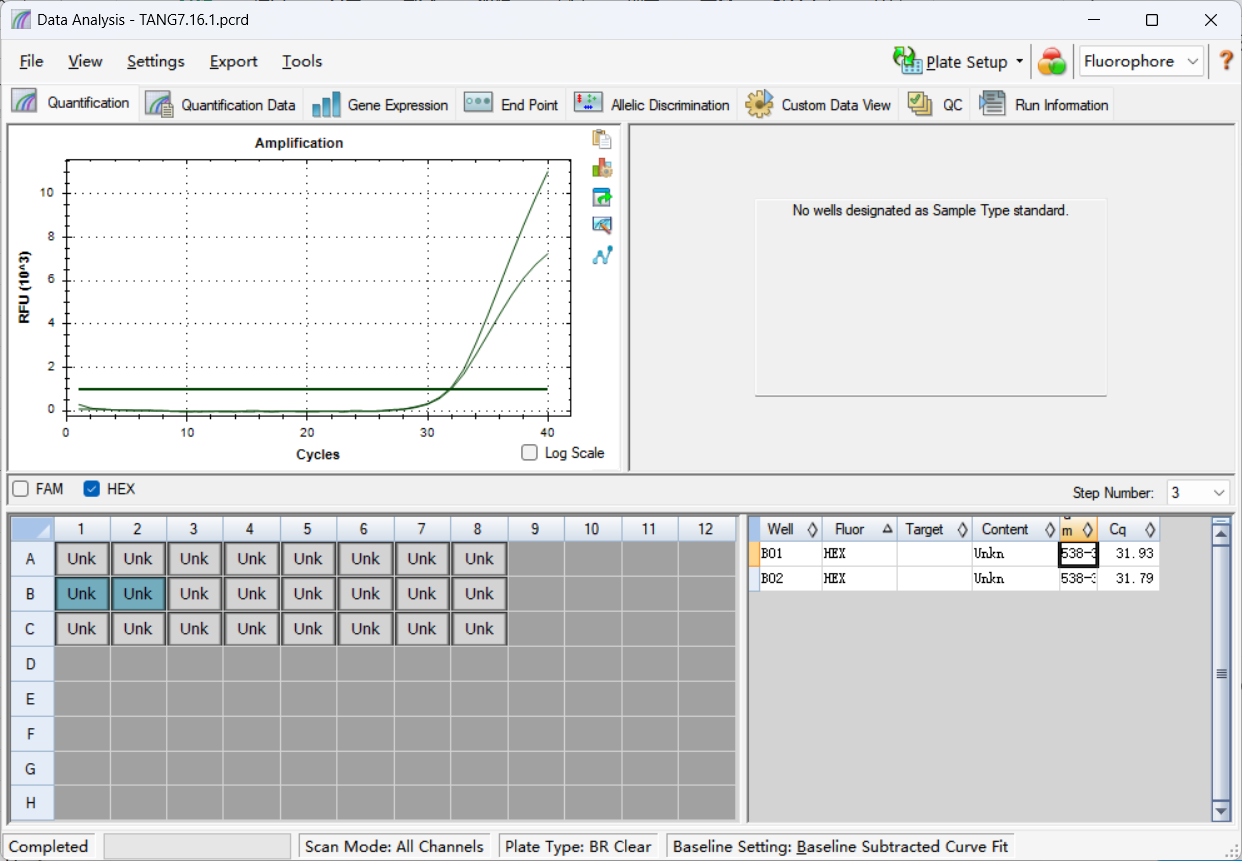Image resolution: width=1242 pixels, height=861 pixels.
Task: Open the Settings menu
Action: tap(155, 61)
